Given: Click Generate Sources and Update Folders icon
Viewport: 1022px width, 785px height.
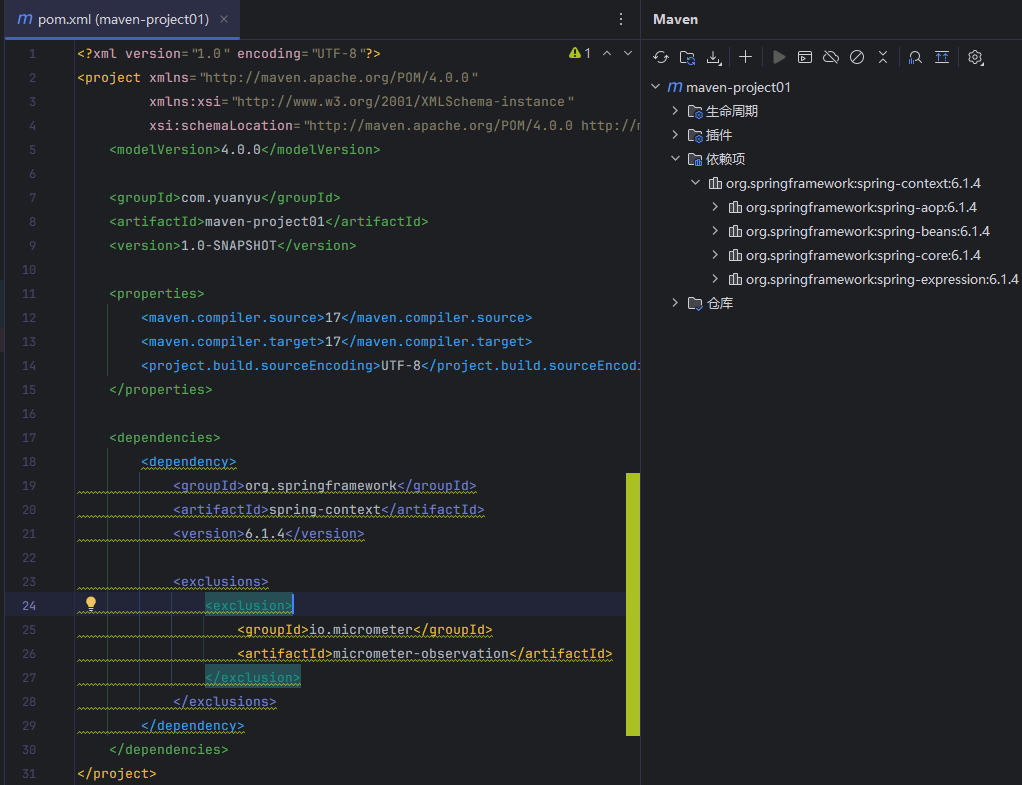Looking at the screenshot, I should 687,58.
